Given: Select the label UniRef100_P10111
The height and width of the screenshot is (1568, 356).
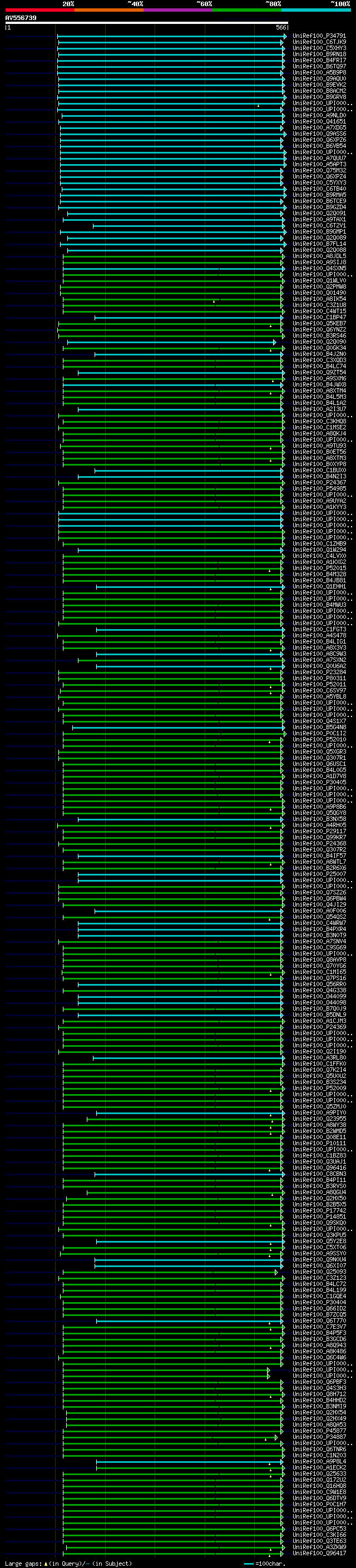Looking at the screenshot, I should tap(319, 1143).
